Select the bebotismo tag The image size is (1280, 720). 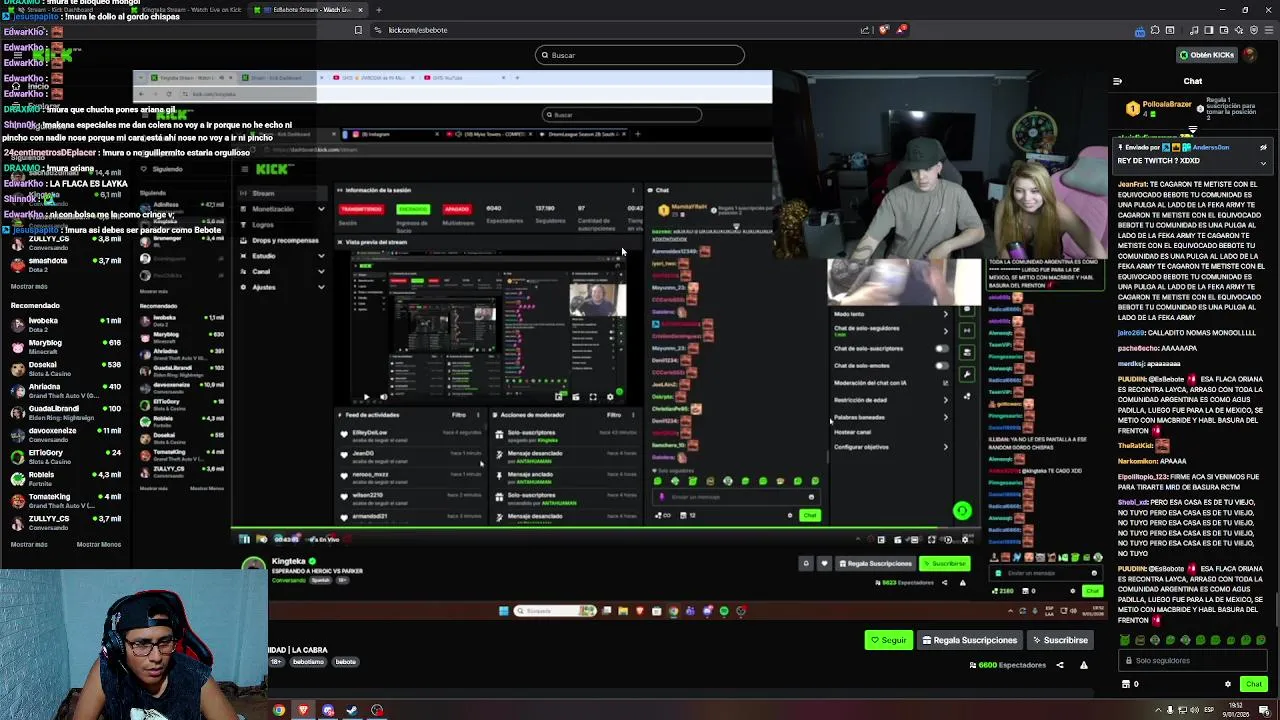[x=308, y=662]
